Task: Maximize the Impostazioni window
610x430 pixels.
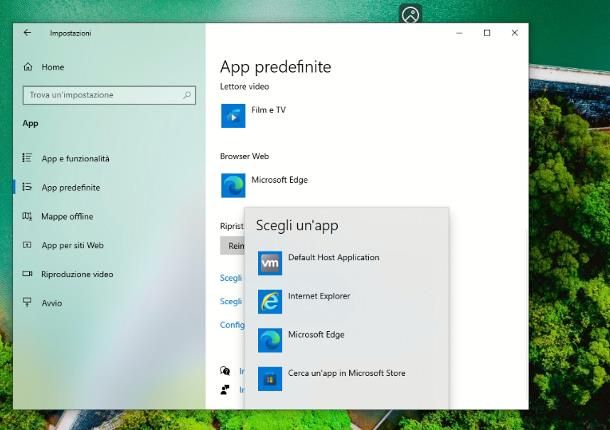Action: 487,33
